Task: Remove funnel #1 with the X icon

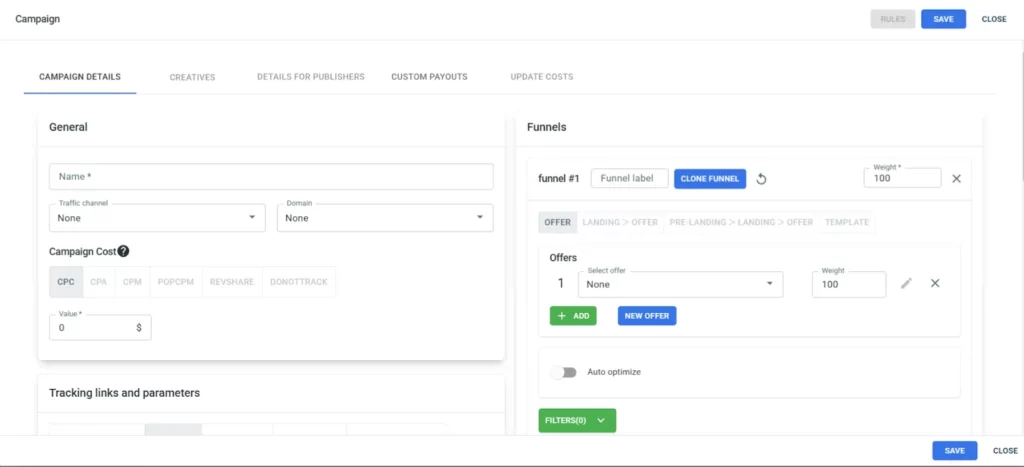Action: [956, 179]
